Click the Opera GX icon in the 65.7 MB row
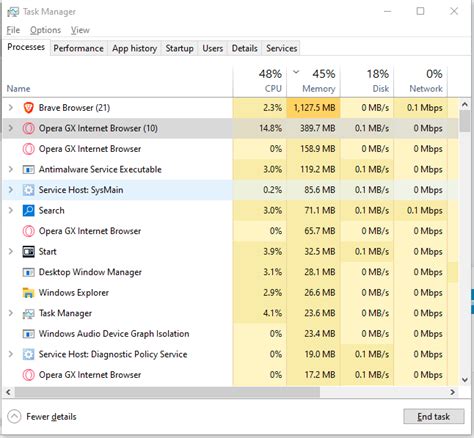 28,231
